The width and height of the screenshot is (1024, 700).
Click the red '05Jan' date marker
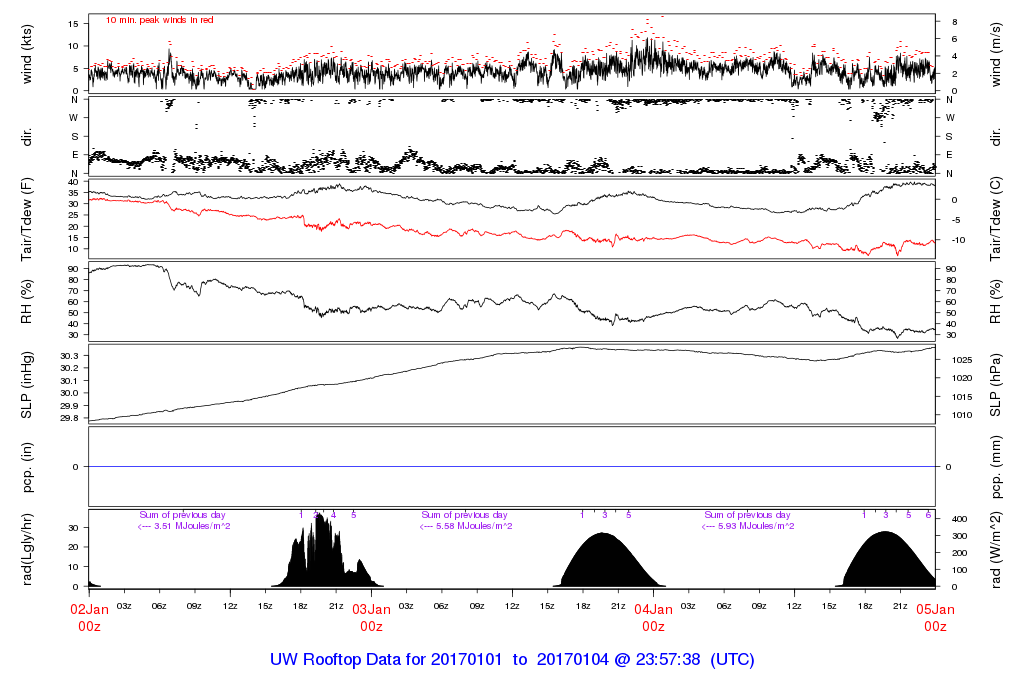pyautogui.click(x=935, y=609)
